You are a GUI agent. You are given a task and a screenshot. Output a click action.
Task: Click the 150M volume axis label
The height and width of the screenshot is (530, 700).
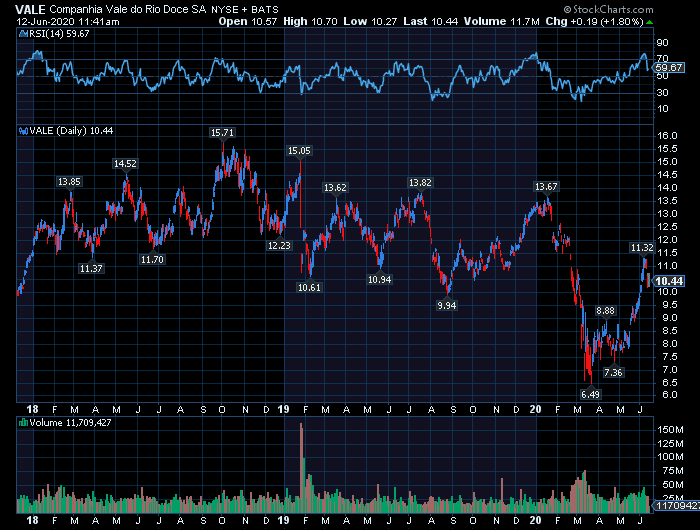670,430
